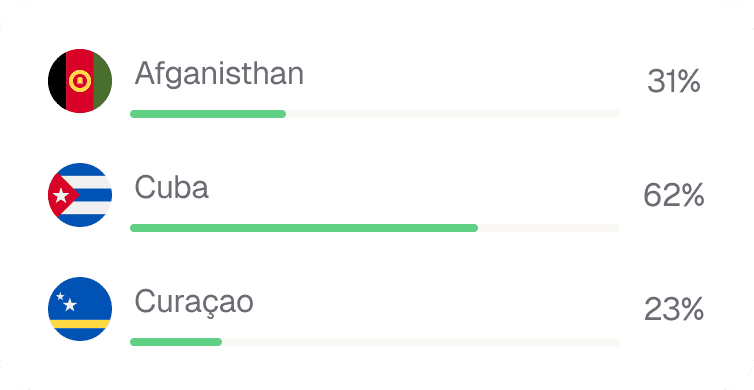This screenshot has height=390, width=754.
Task: Click the unfilled gray track of Curaçao's bar
Action: coord(421,342)
